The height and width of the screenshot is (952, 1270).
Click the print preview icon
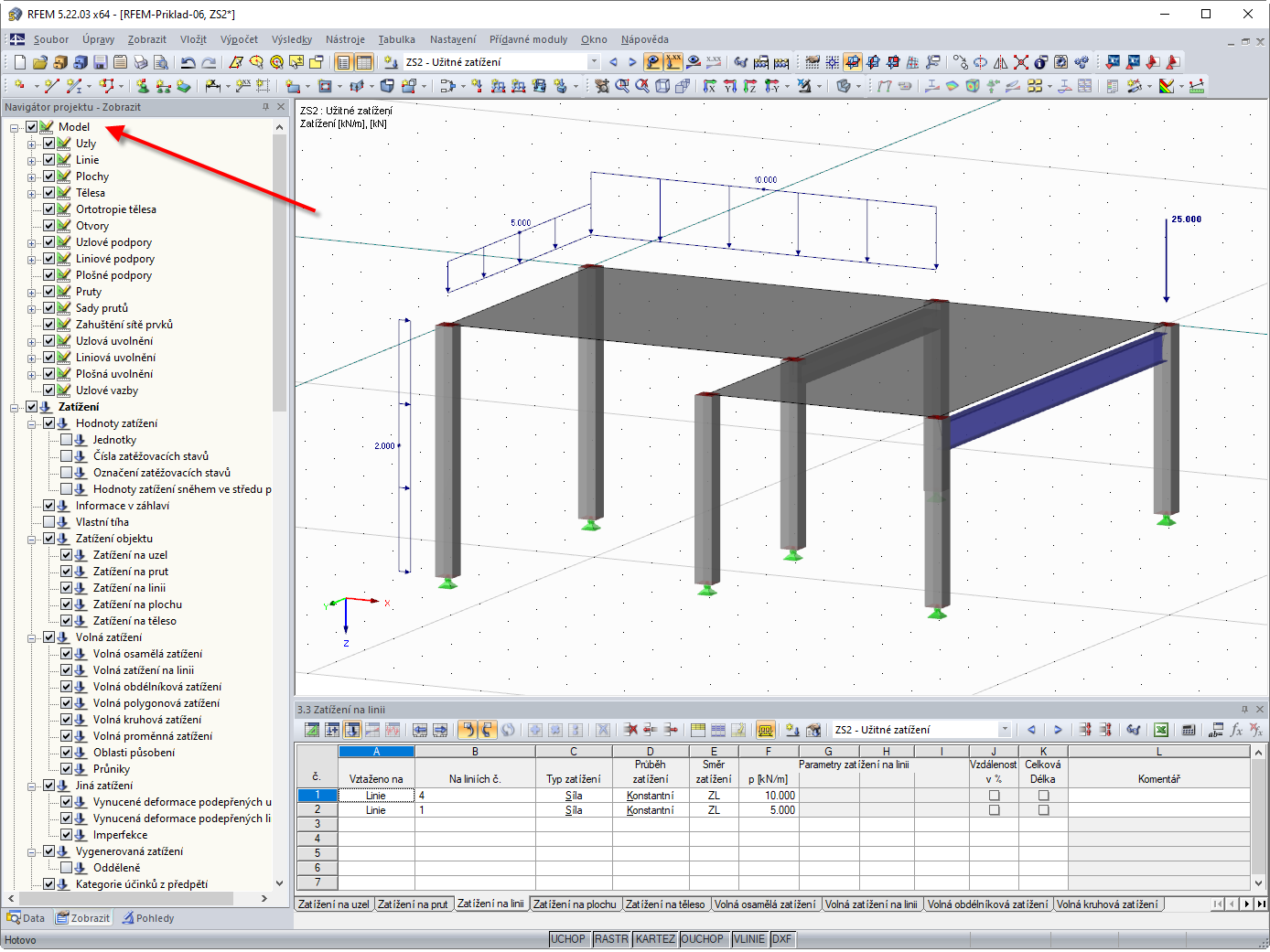pyautogui.click(x=161, y=62)
